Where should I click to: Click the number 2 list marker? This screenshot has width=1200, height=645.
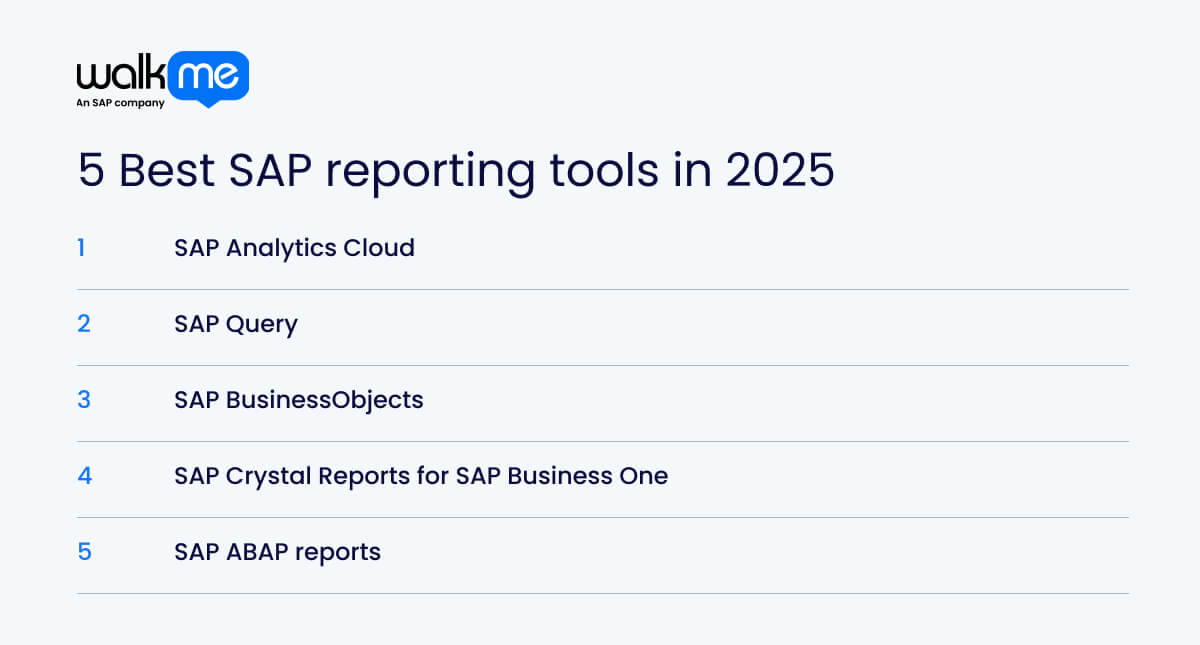(84, 324)
